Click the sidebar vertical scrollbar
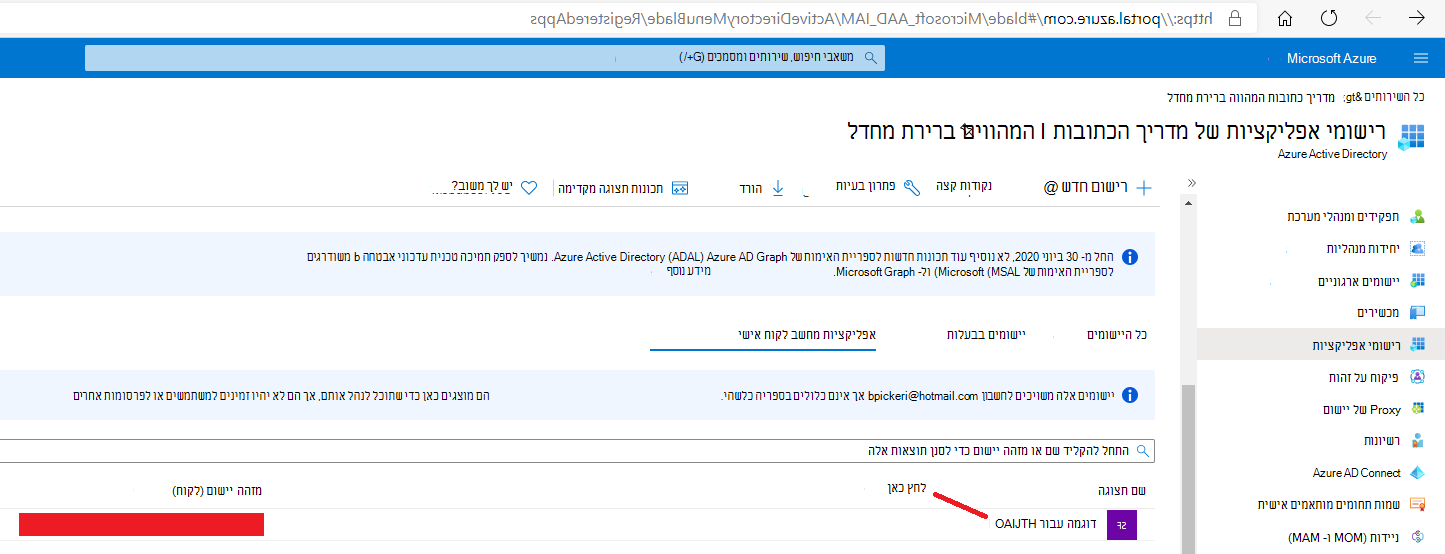 coord(1189,468)
